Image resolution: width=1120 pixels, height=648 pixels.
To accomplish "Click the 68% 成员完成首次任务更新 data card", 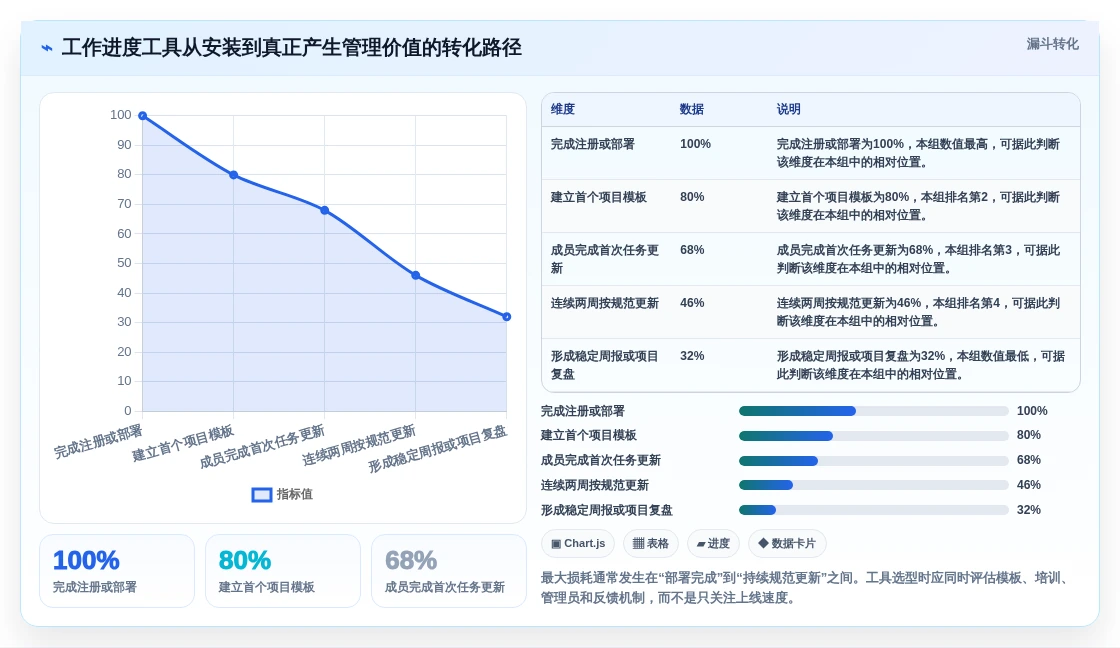I will pyautogui.click(x=449, y=571).
